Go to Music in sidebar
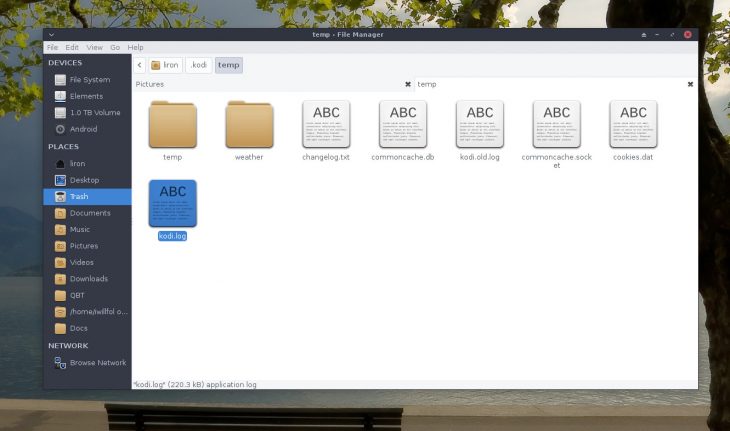The height and width of the screenshot is (431, 730). coord(88,229)
